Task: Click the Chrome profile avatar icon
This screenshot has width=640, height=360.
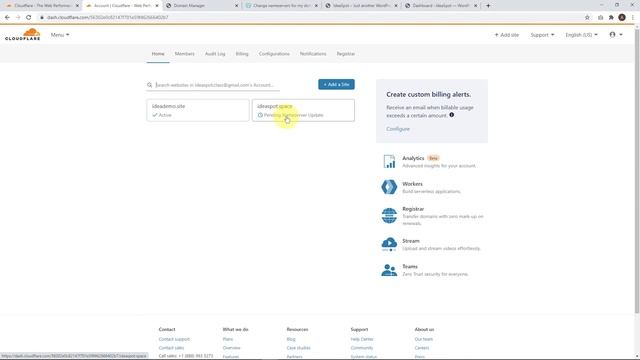Action: click(622, 18)
